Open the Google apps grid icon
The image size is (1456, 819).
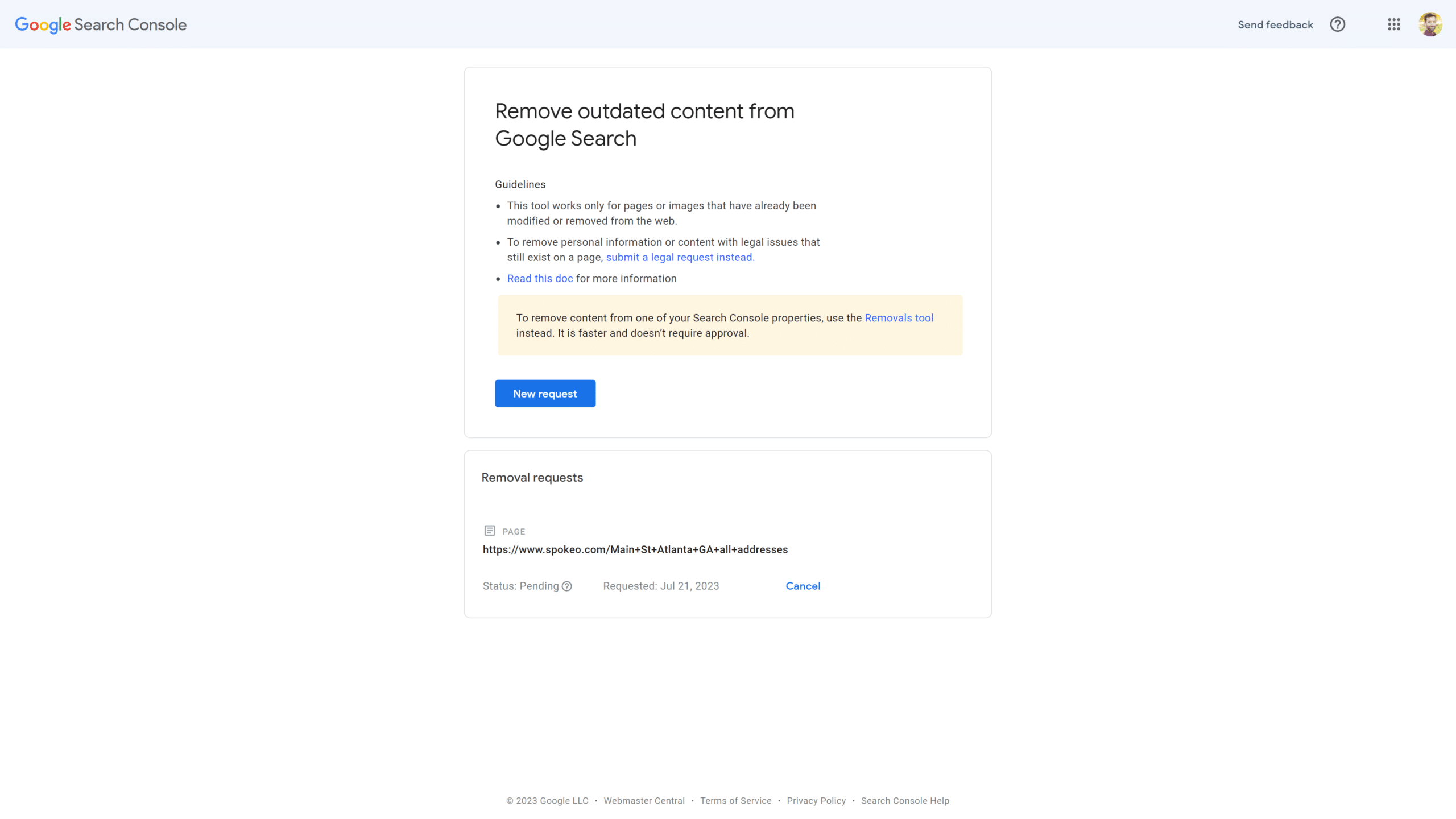[x=1393, y=24]
